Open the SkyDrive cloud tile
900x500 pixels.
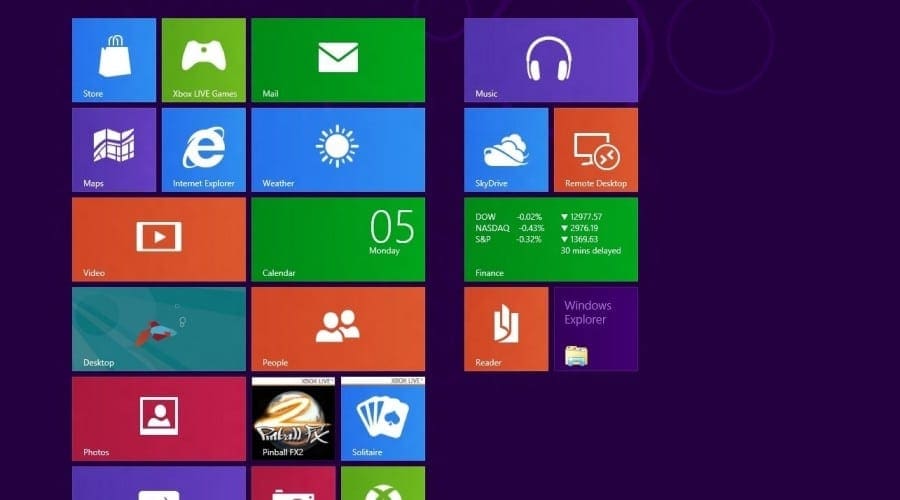(x=506, y=150)
